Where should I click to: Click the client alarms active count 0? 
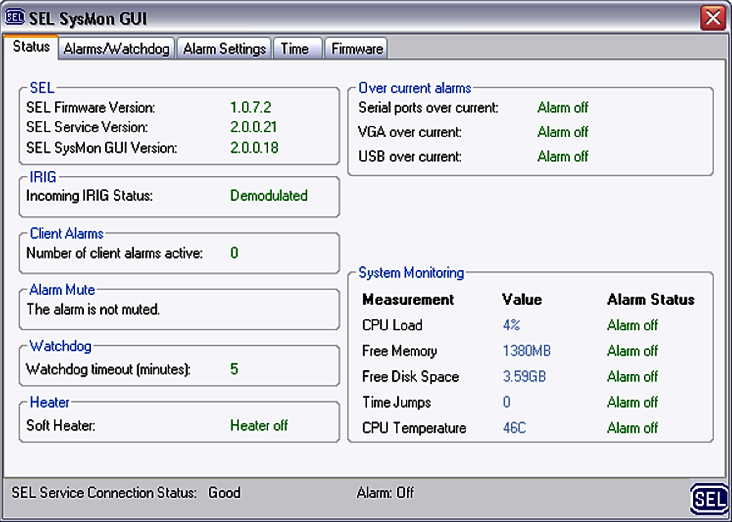coord(234,253)
